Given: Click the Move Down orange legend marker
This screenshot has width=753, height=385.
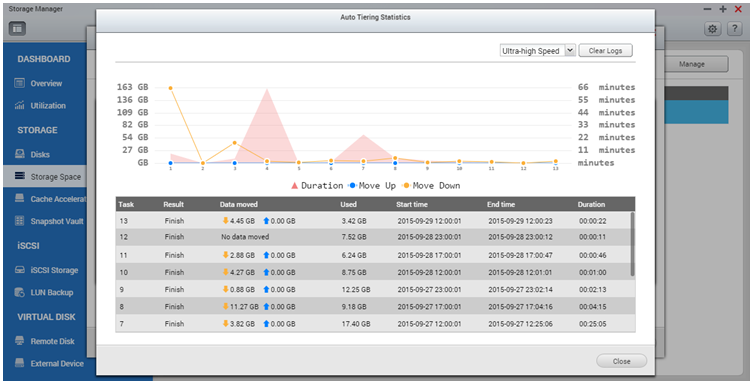Looking at the screenshot, I should [406, 186].
